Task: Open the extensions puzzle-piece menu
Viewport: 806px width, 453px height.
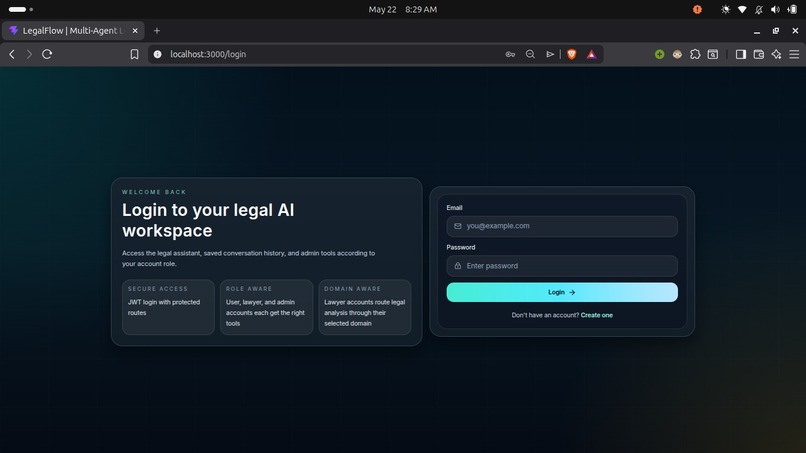Action: click(x=695, y=54)
